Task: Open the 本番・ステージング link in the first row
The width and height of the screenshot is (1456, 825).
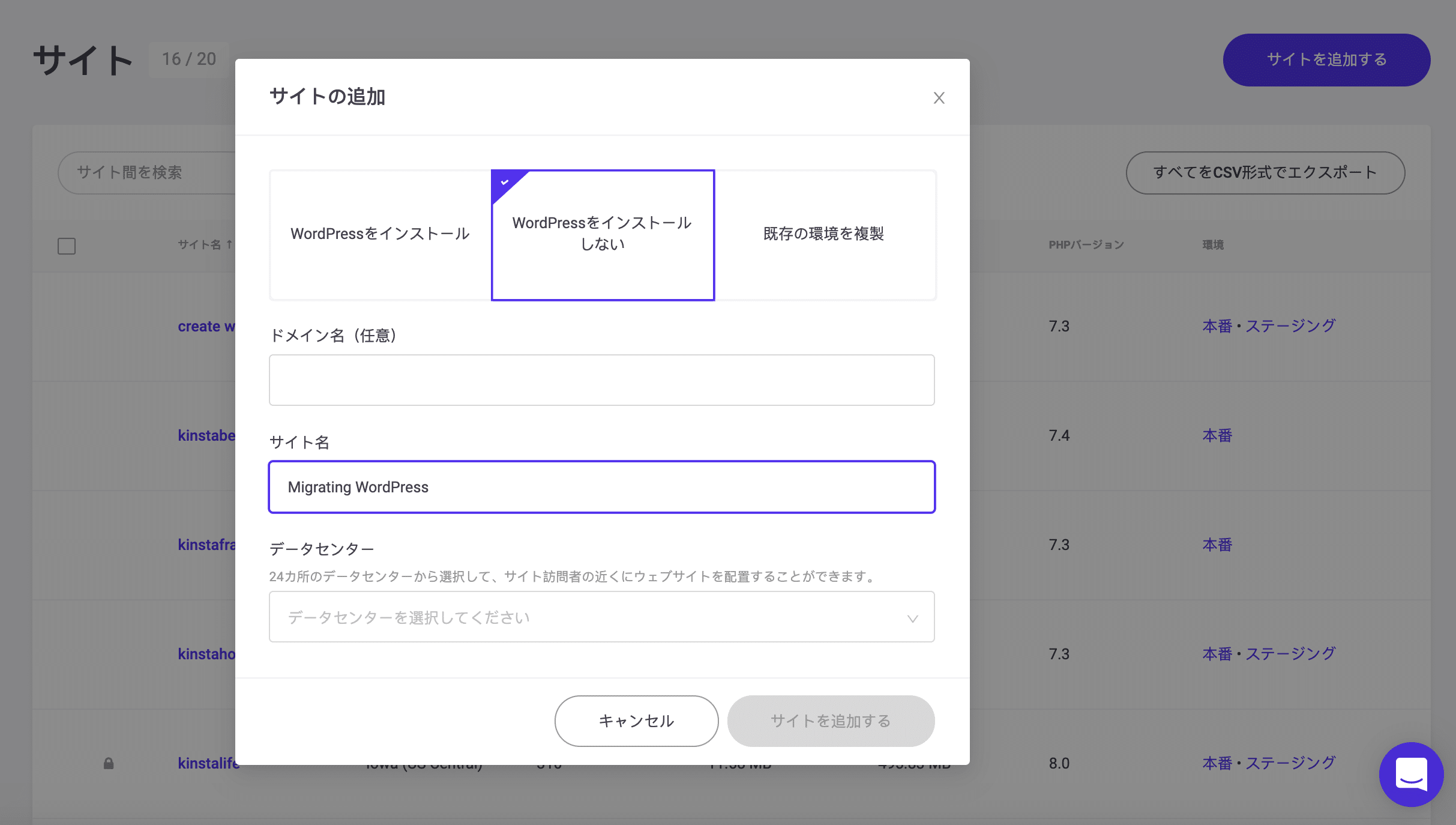Action: pos(1268,325)
